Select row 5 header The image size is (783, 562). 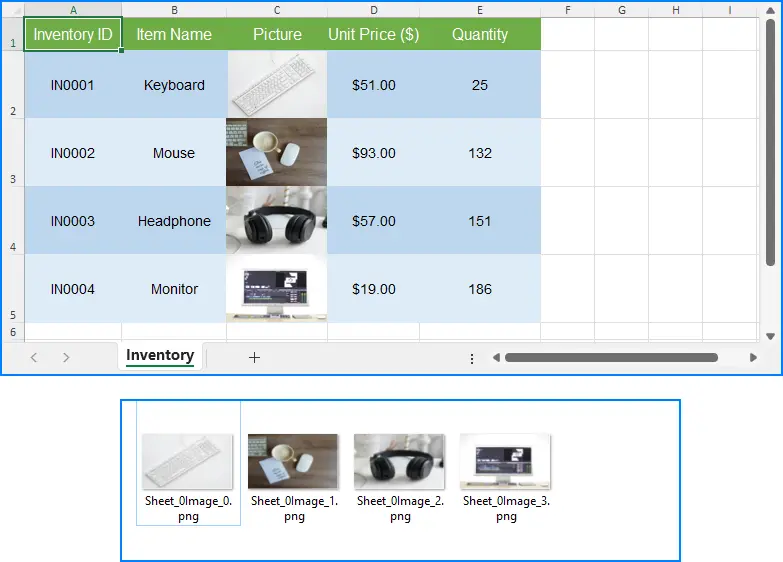coord(13,289)
